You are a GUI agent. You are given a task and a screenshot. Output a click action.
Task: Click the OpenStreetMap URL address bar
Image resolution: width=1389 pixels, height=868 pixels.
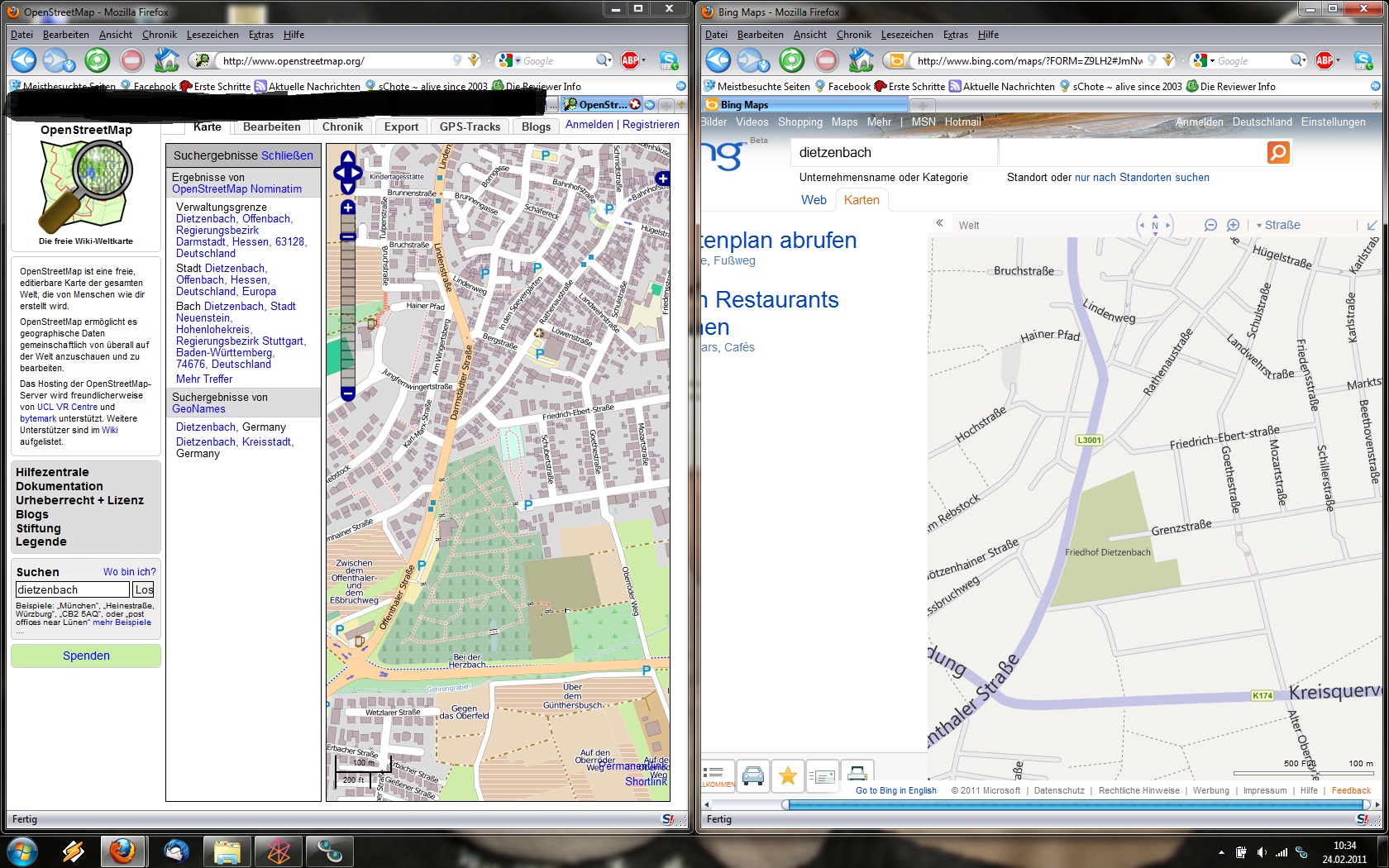pos(335,60)
